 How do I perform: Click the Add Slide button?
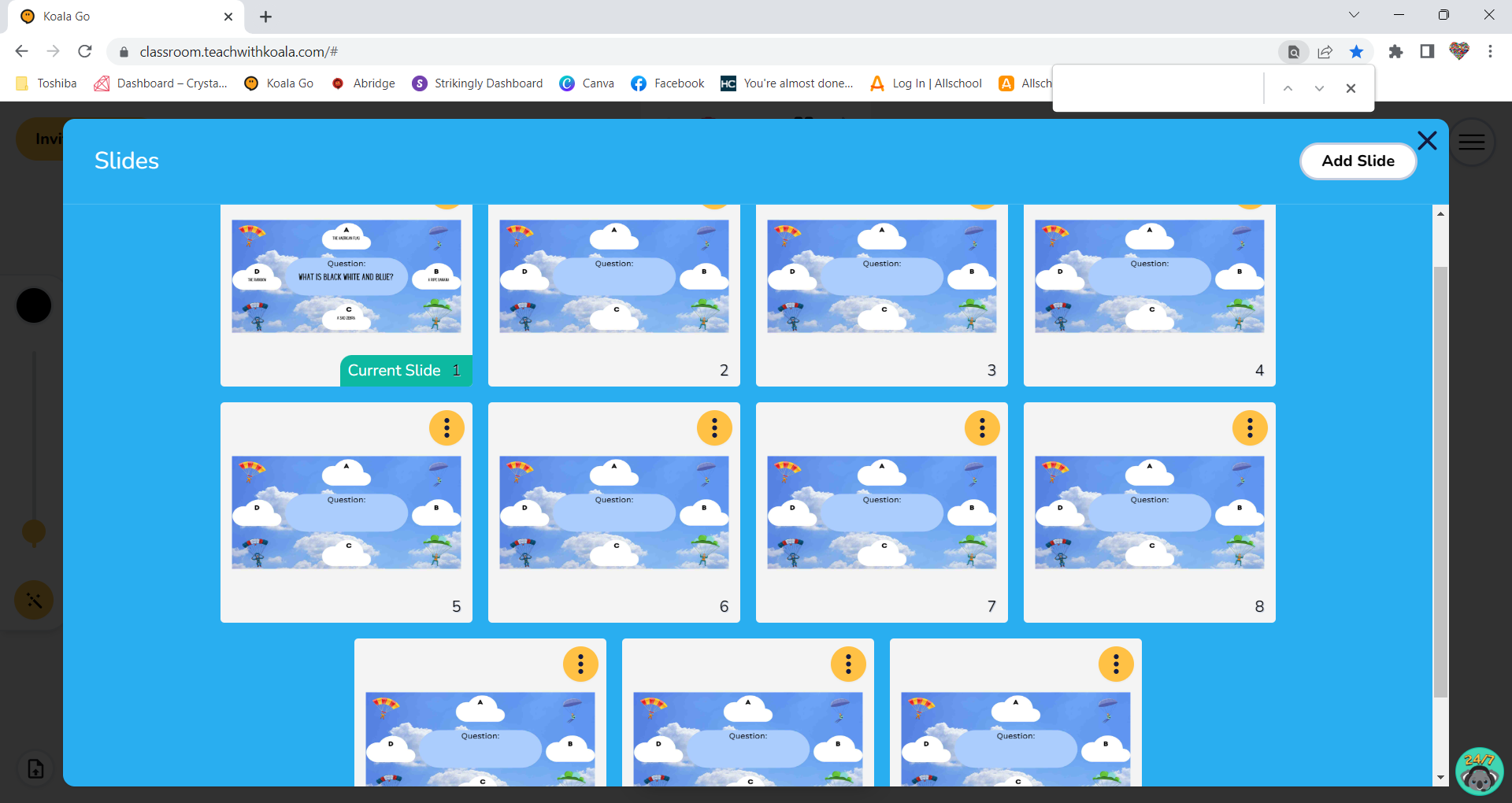1358,161
